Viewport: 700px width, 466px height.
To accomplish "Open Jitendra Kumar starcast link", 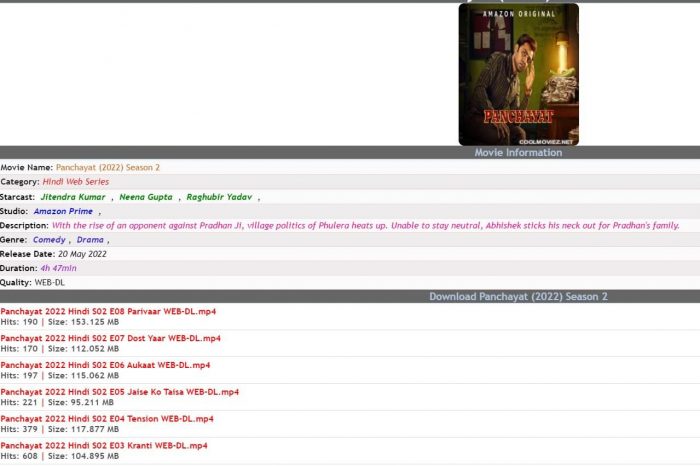I will pyautogui.click(x=73, y=197).
